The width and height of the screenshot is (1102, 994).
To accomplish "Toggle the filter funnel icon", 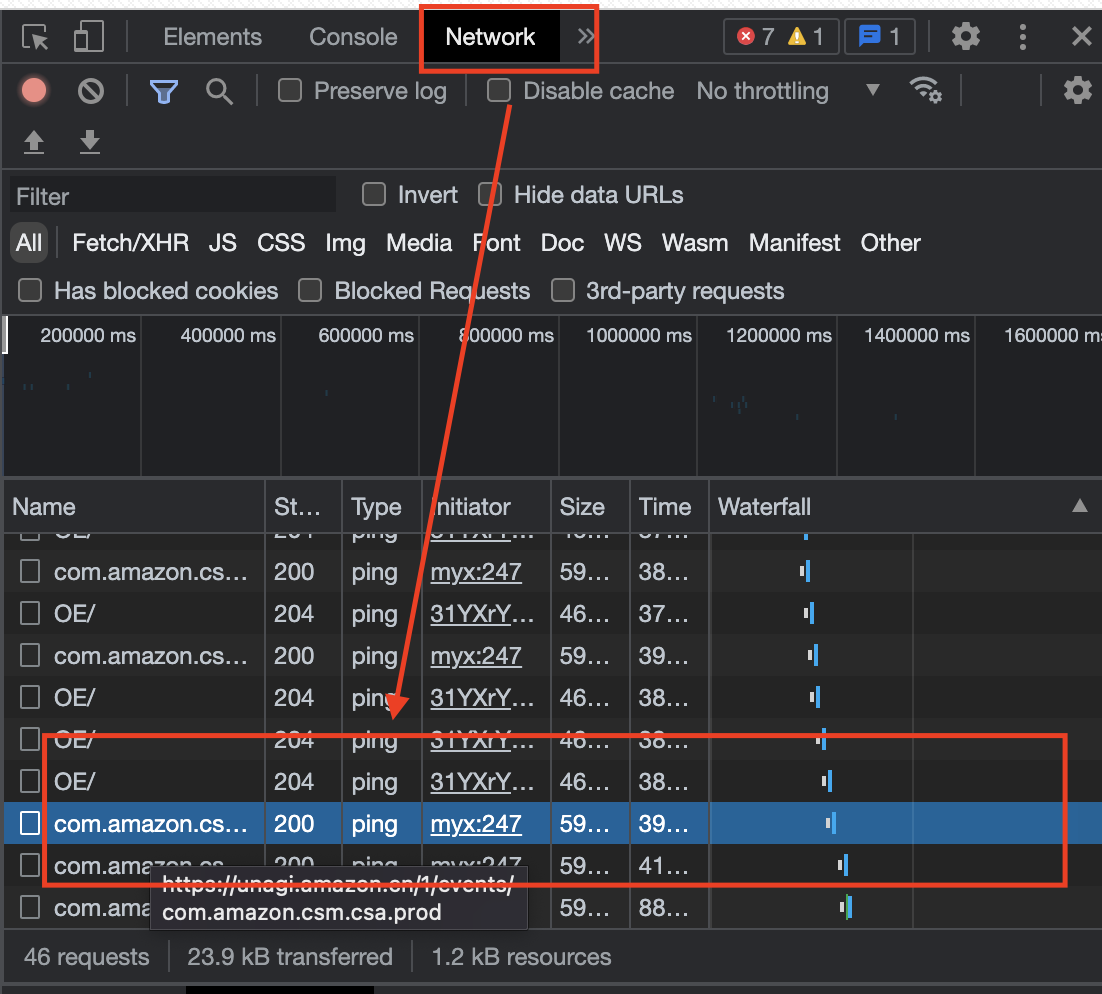I will tap(164, 91).
